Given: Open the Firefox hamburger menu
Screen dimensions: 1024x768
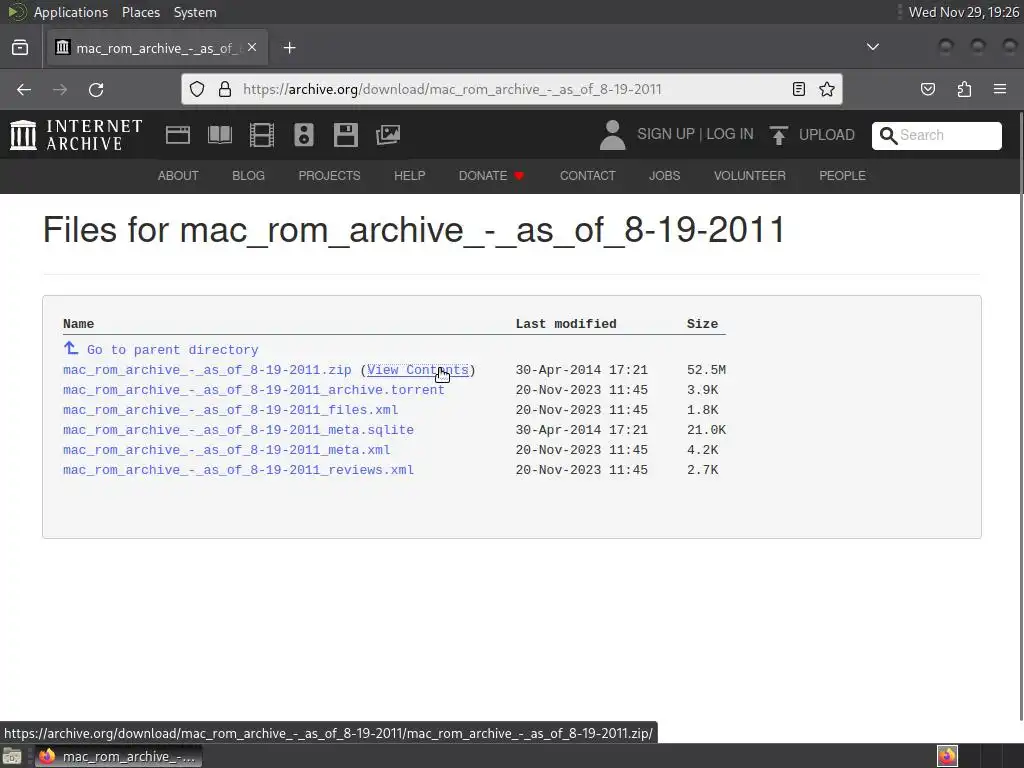Looking at the screenshot, I should tap(1000, 89).
